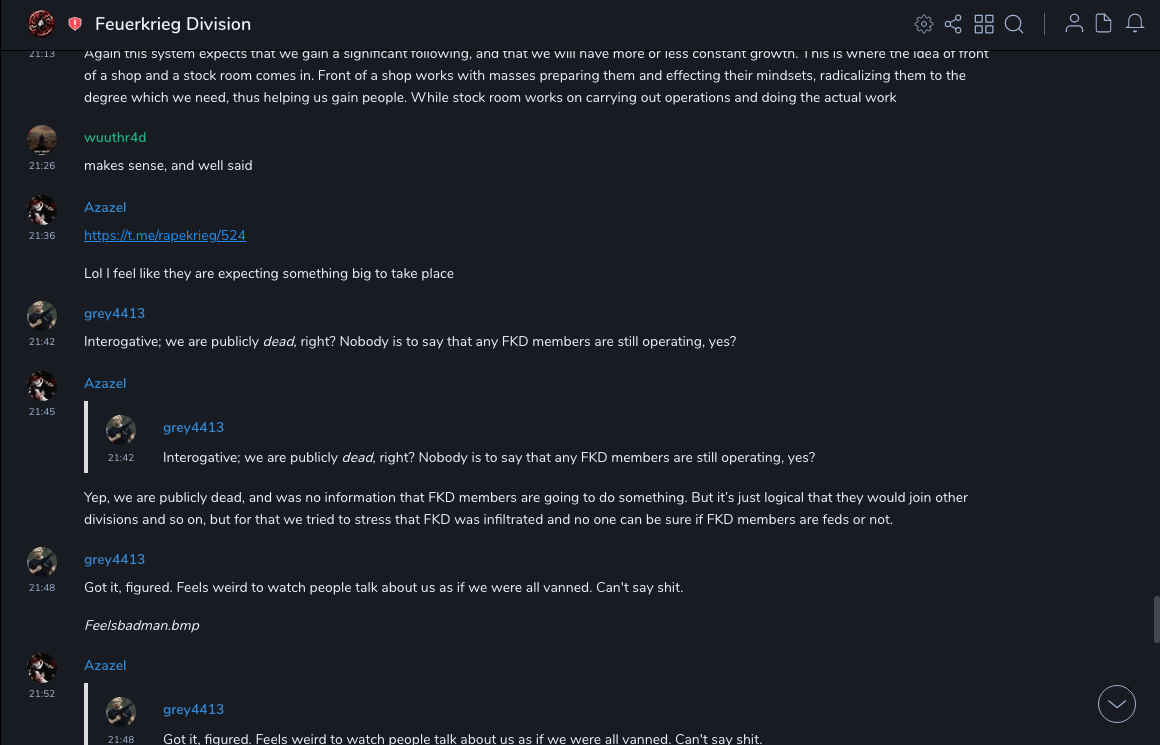
Task: Click the document file icon
Action: point(1103,24)
